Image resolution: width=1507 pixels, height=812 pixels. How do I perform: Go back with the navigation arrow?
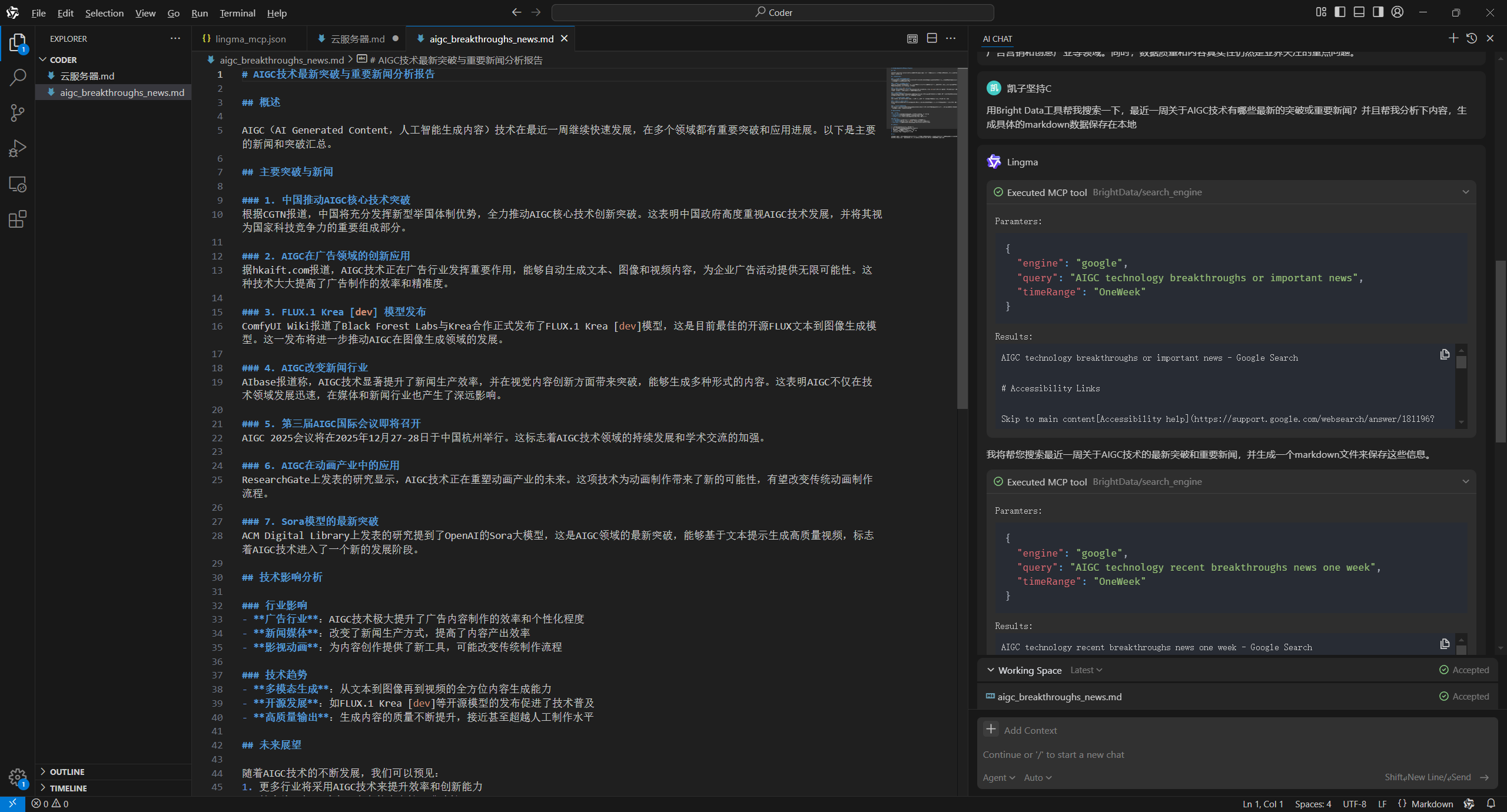tap(516, 12)
